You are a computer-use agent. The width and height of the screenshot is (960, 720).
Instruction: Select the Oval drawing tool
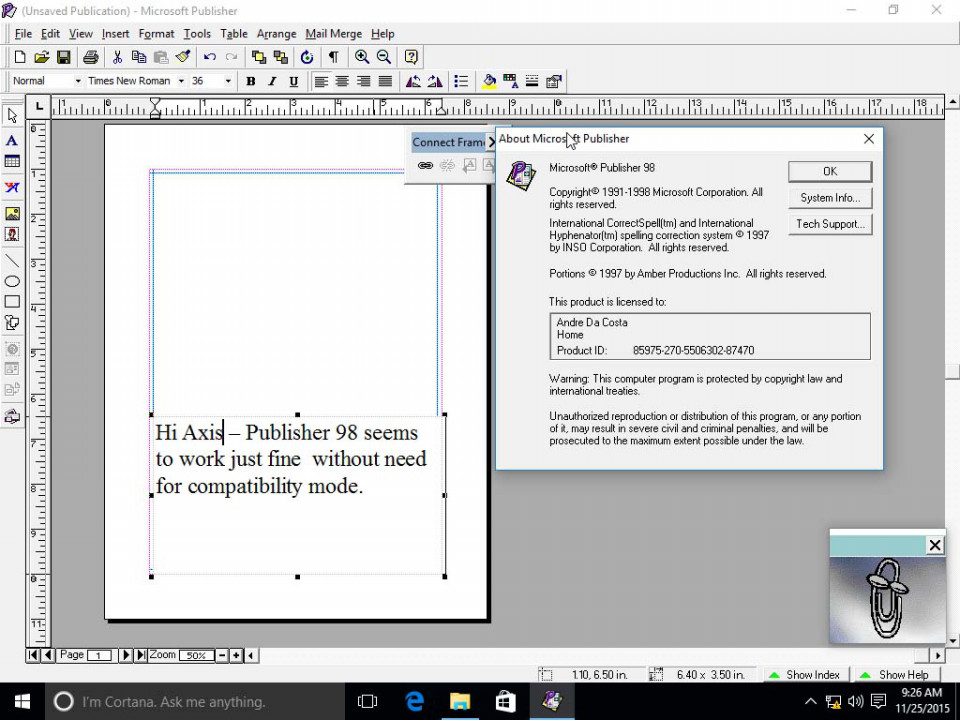click(x=12, y=282)
